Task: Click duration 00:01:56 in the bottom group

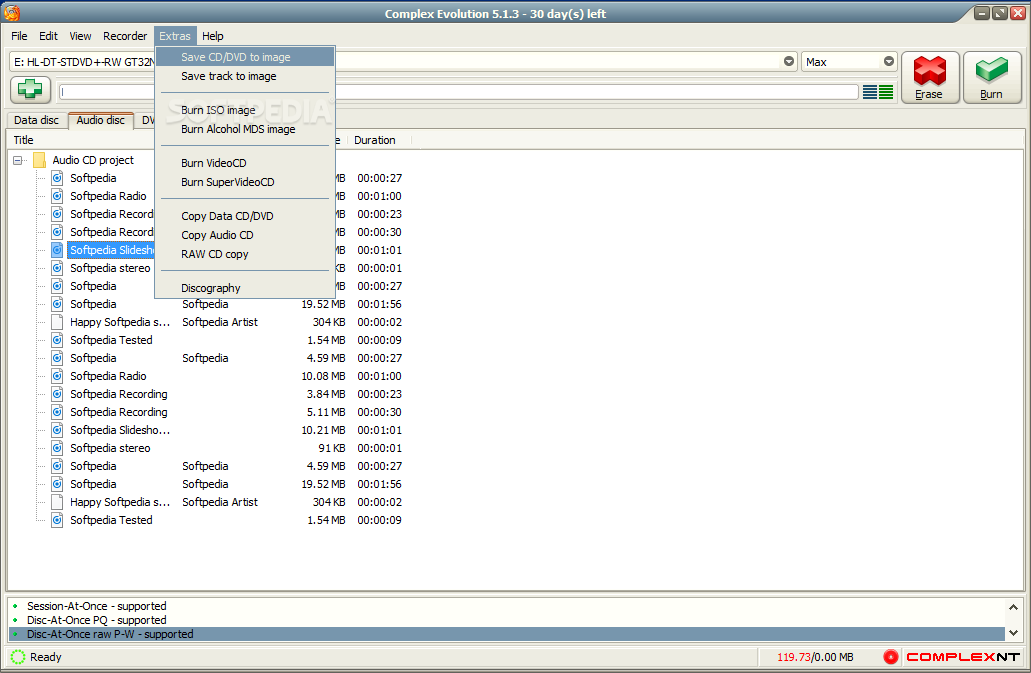Action: click(379, 484)
